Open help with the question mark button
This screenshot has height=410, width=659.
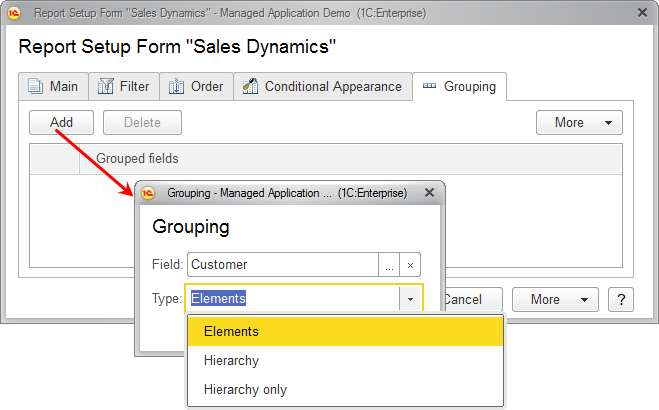621,300
